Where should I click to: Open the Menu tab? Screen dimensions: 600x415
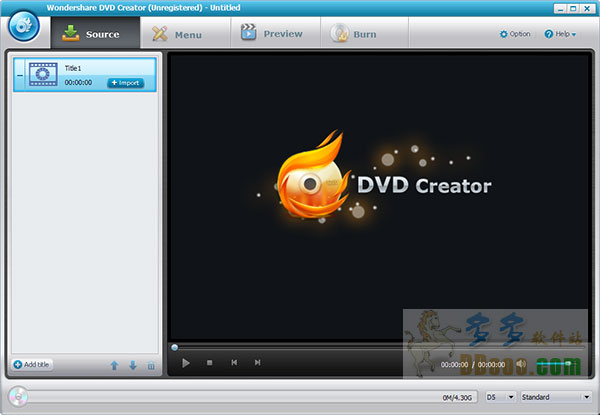pyautogui.click(x=185, y=34)
